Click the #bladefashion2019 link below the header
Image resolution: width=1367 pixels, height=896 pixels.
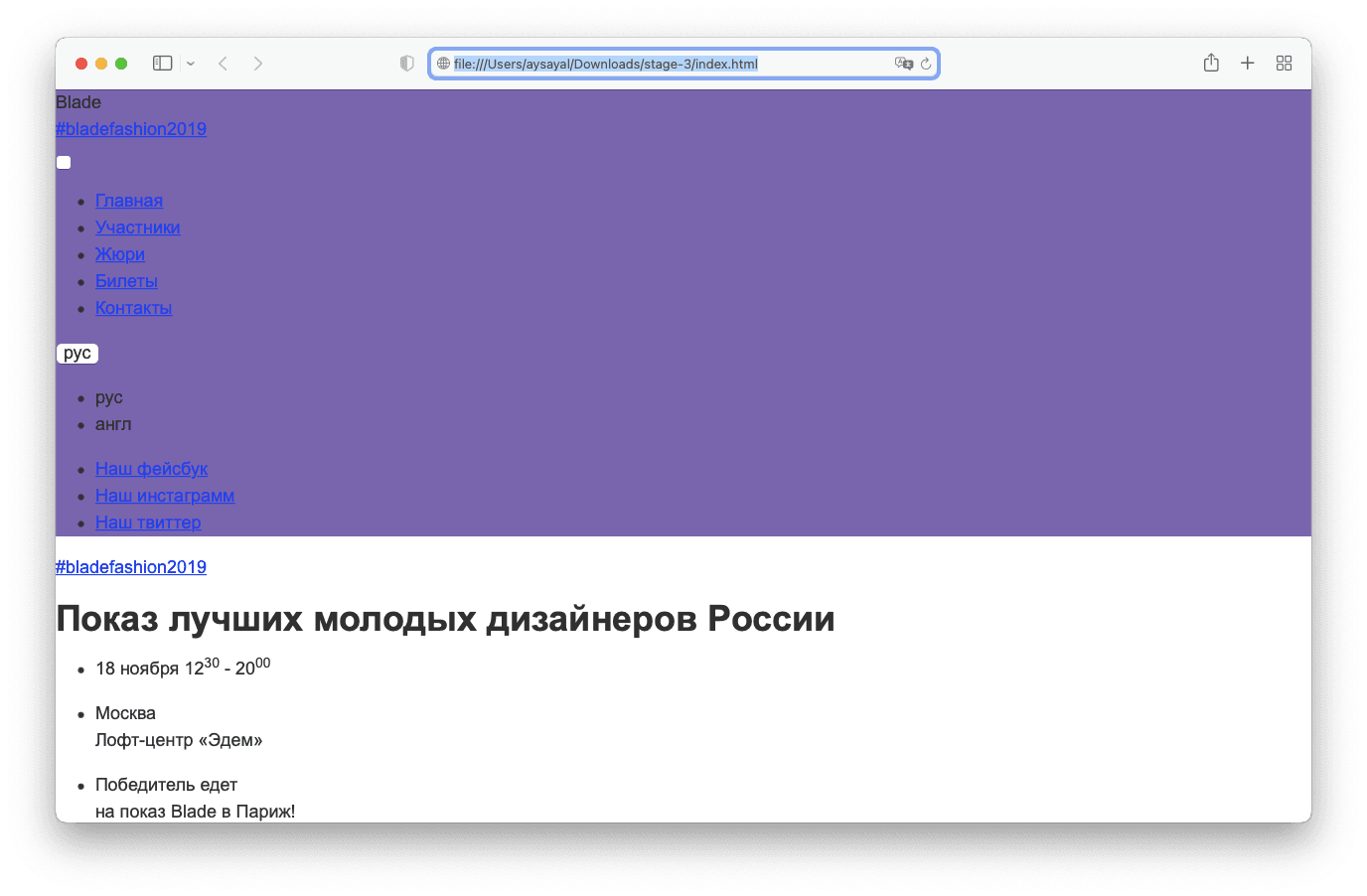click(131, 567)
